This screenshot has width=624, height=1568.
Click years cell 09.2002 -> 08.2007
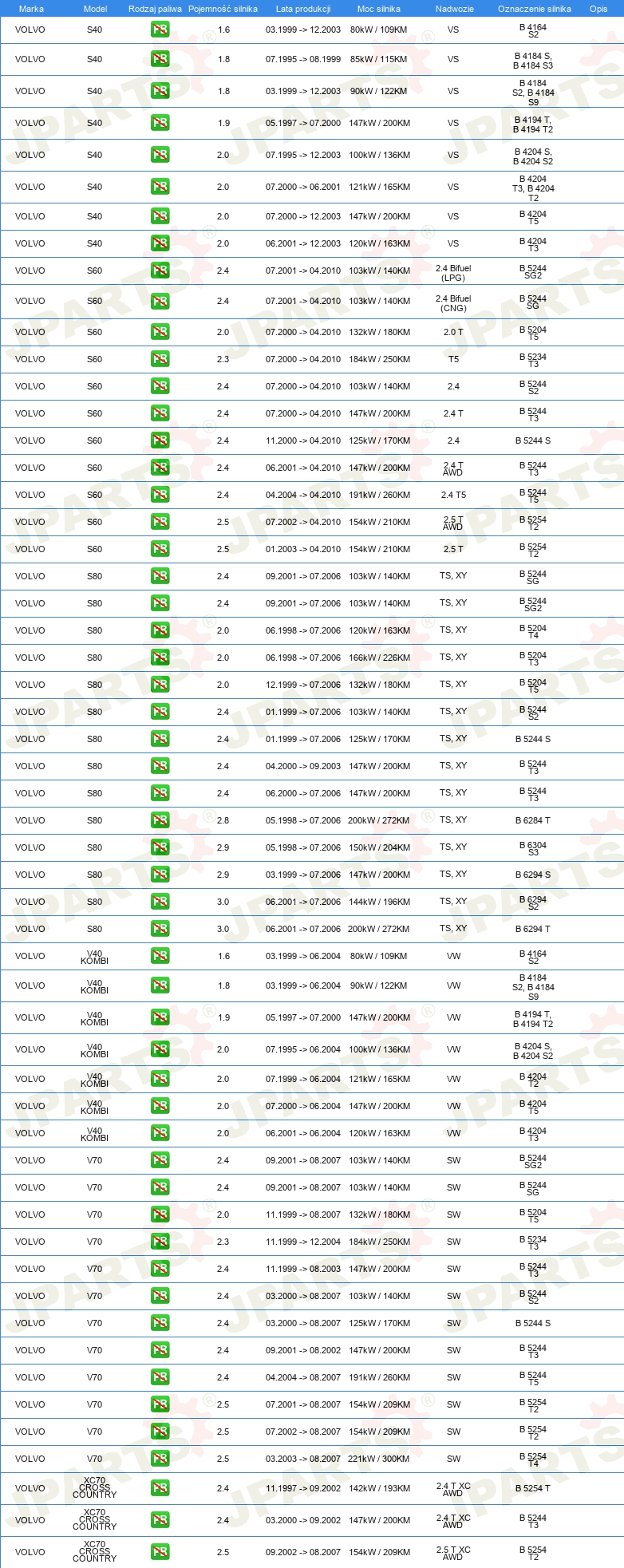click(x=303, y=1552)
